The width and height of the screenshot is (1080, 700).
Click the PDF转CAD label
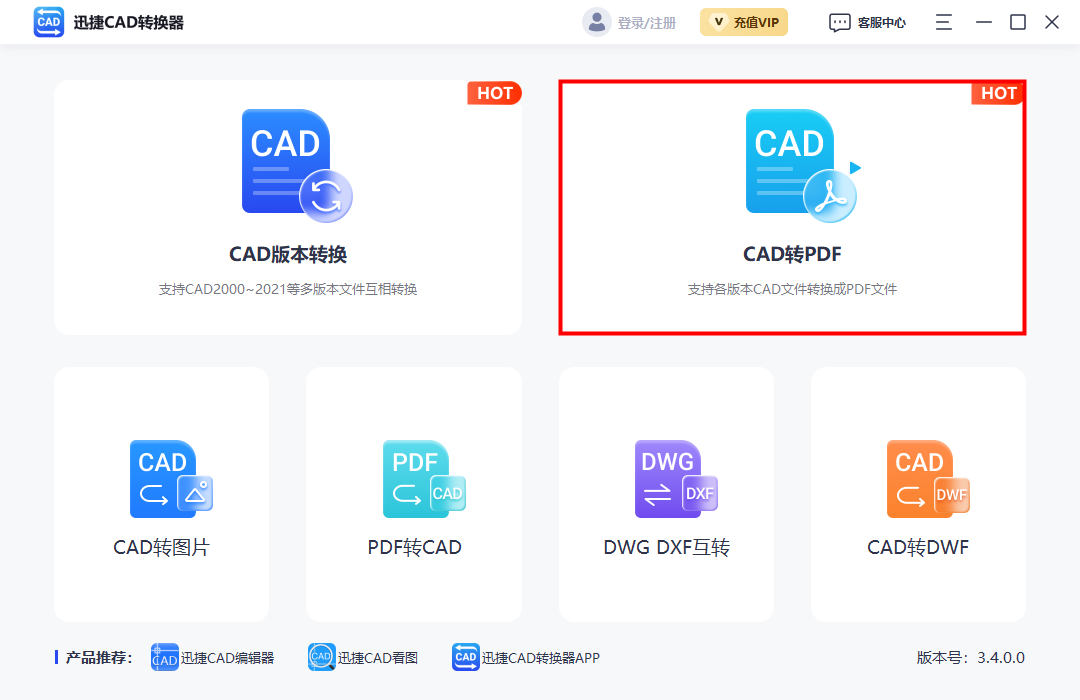pyautogui.click(x=415, y=548)
